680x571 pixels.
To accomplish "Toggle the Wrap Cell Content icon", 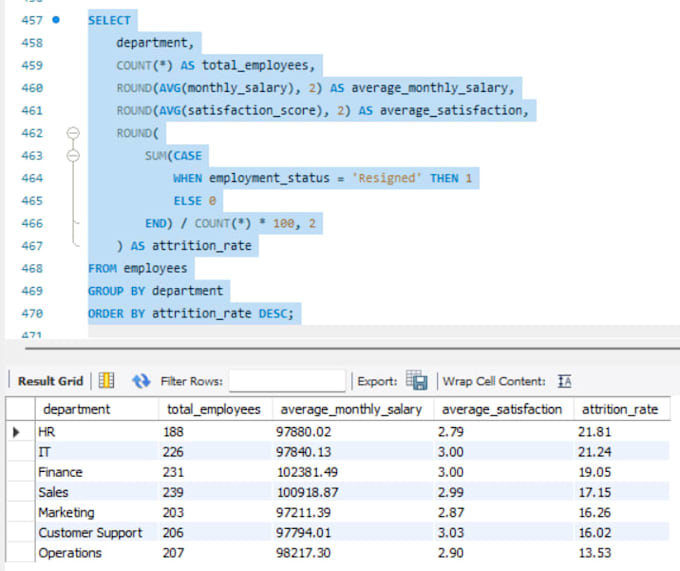I will [x=565, y=381].
